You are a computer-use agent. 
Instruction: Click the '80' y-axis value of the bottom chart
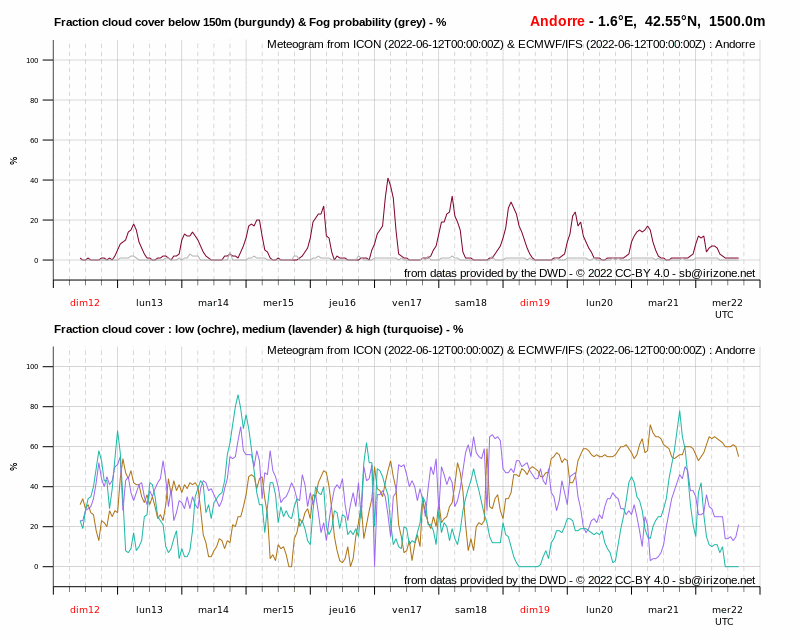point(34,407)
